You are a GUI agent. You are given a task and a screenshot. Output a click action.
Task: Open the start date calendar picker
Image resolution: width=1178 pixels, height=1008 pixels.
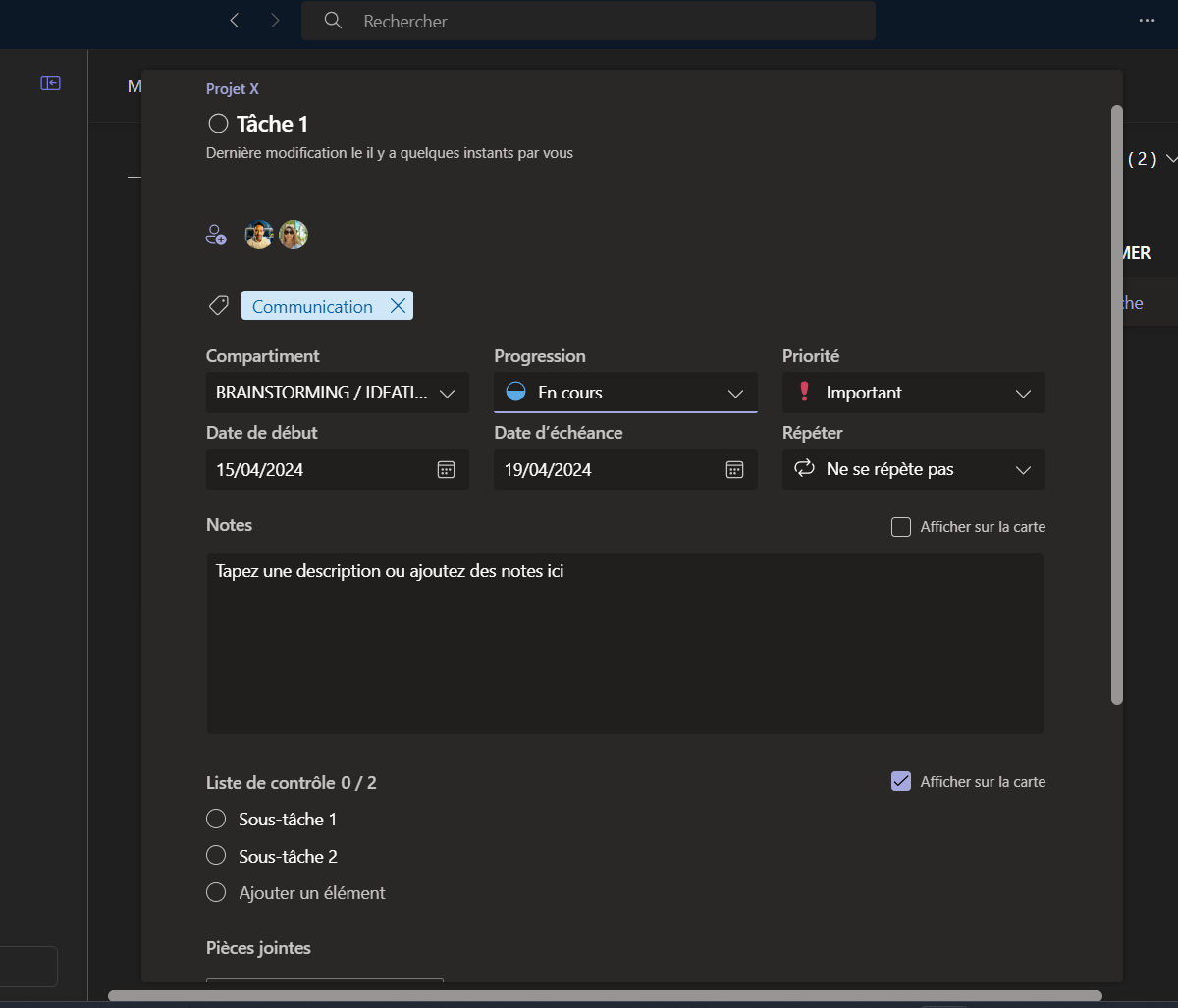click(446, 469)
